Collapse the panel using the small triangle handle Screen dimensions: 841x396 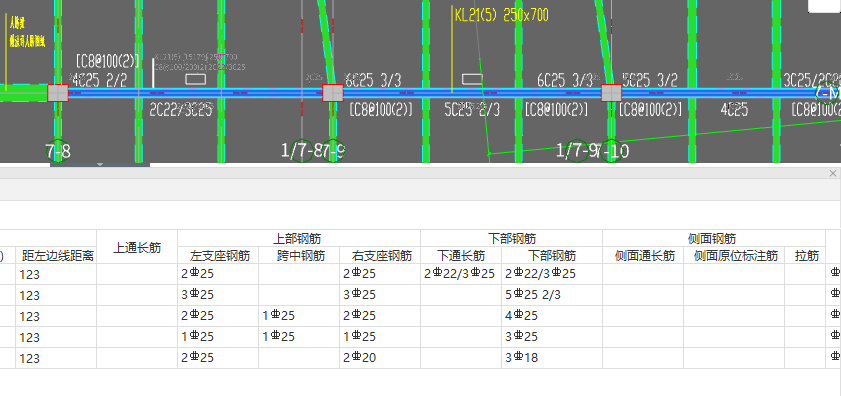pyautogui.click(x=100, y=164)
